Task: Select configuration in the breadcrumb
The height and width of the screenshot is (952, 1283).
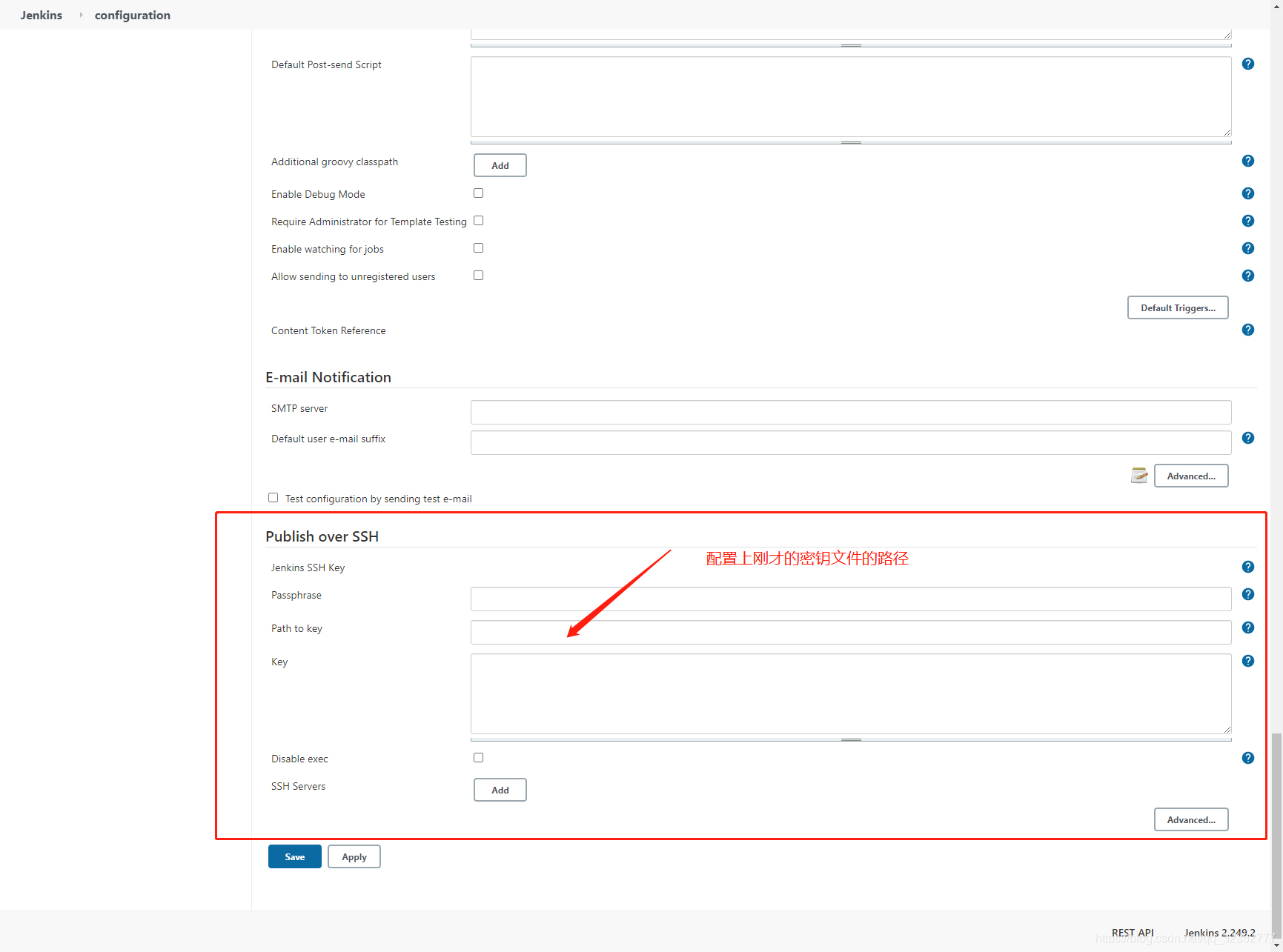Action: click(x=132, y=15)
